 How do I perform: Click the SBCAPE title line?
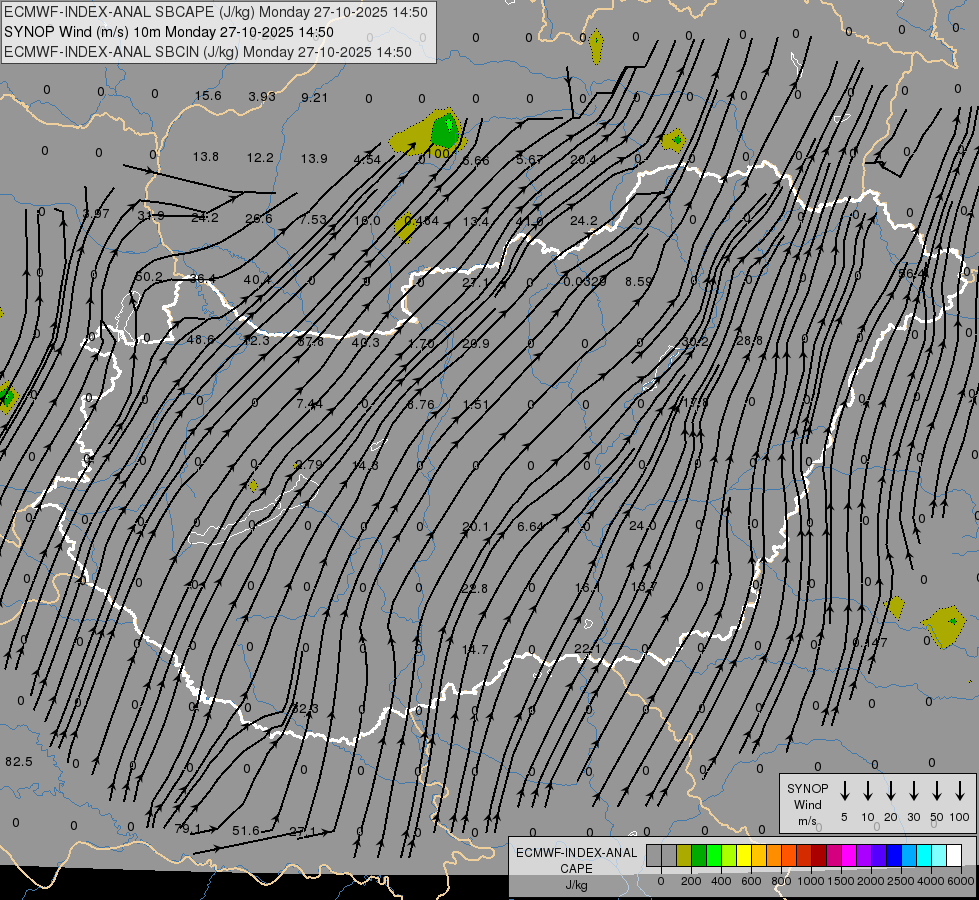216,12
